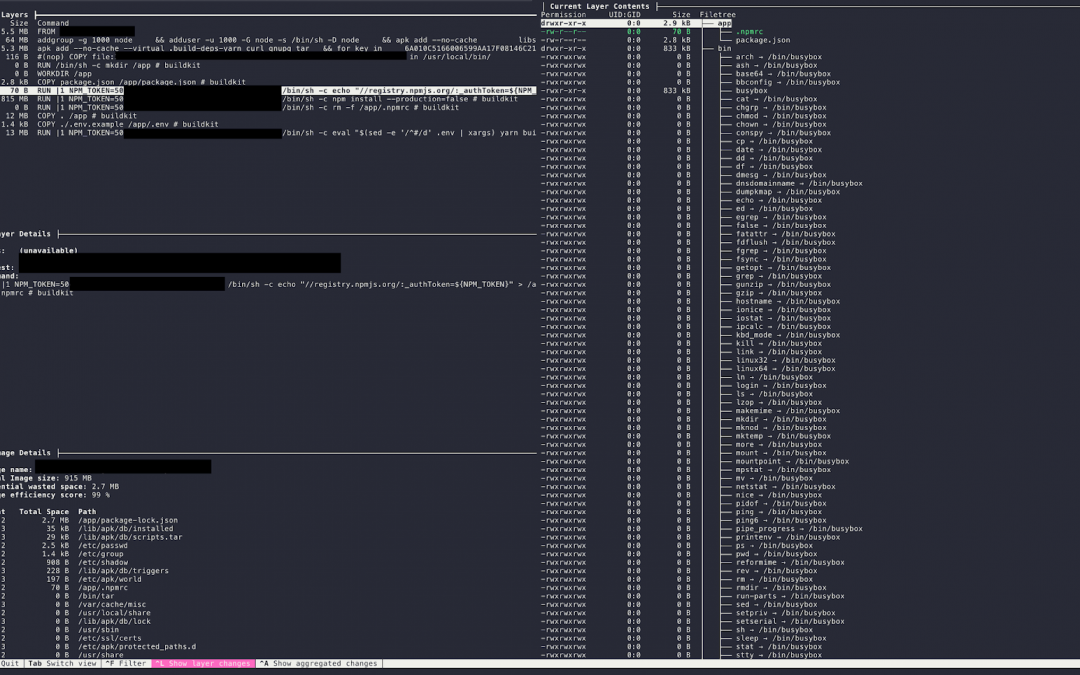Click the UID:GID column header
Image resolution: width=1080 pixels, height=675 pixels.
[x=624, y=14]
